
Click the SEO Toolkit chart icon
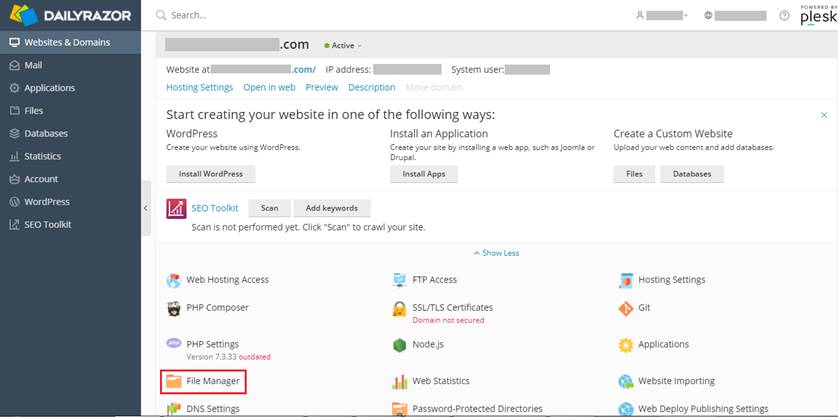click(176, 208)
